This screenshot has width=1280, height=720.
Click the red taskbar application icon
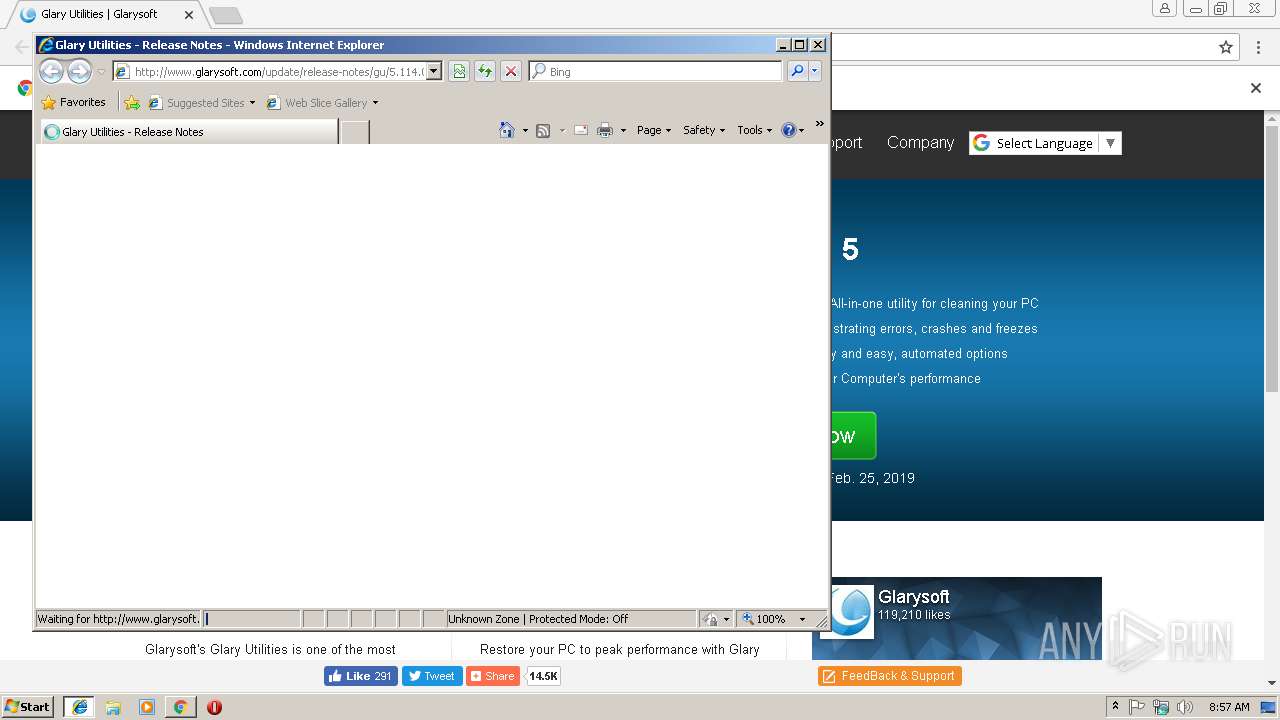point(214,707)
